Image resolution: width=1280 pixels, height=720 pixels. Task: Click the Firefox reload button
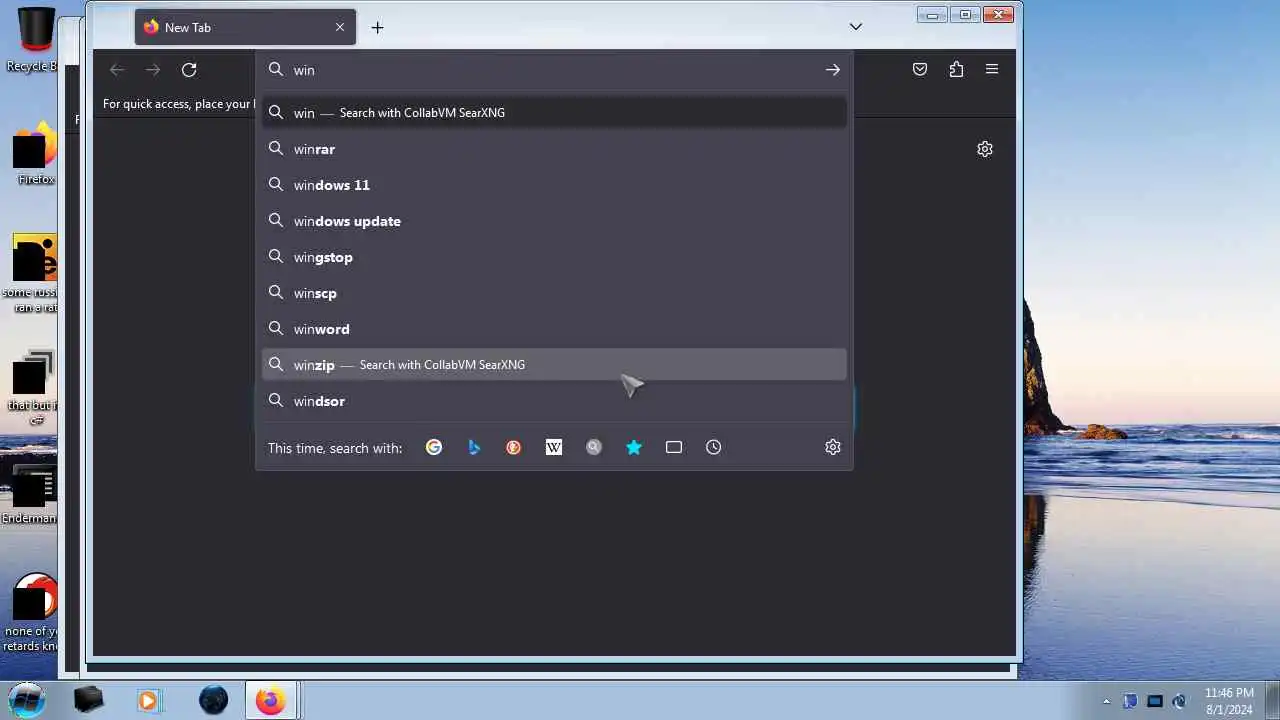point(189,70)
